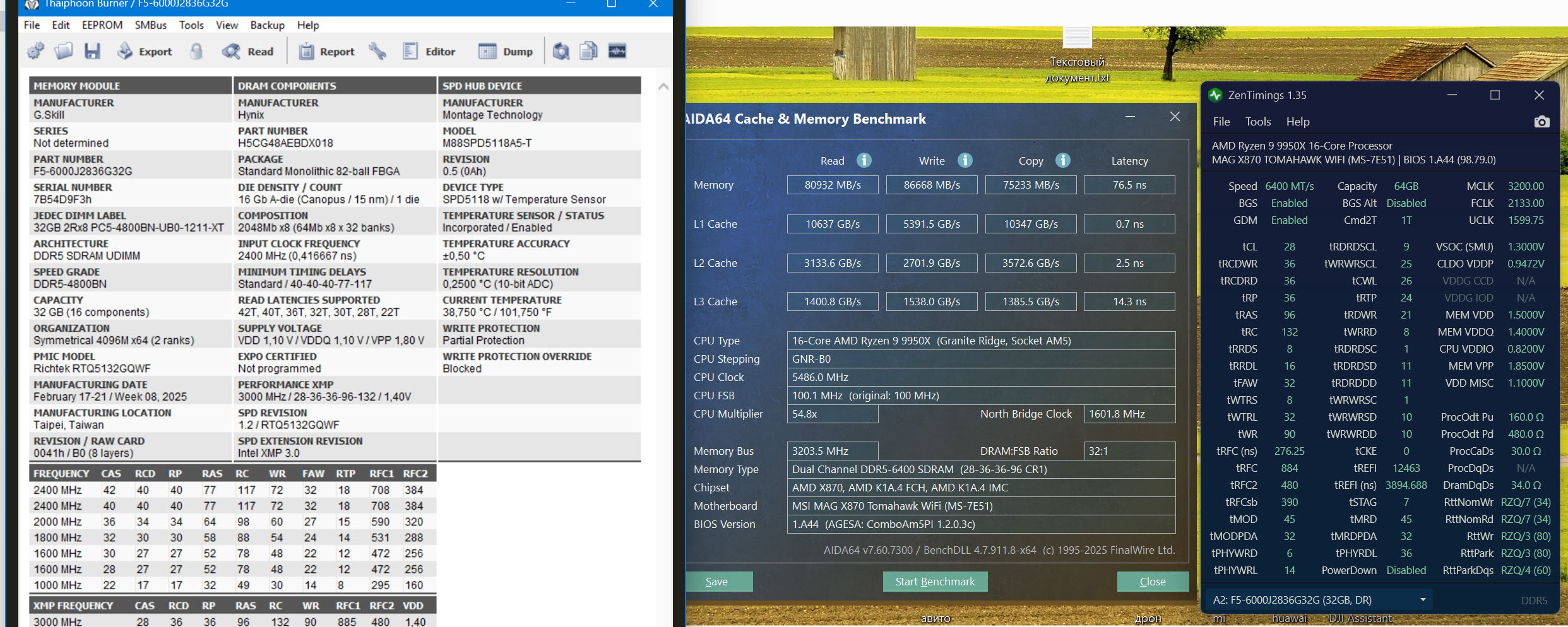The width and height of the screenshot is (1568, 627).
Task: Click the copy documents icon in toolbar
Action: point(588,51)
